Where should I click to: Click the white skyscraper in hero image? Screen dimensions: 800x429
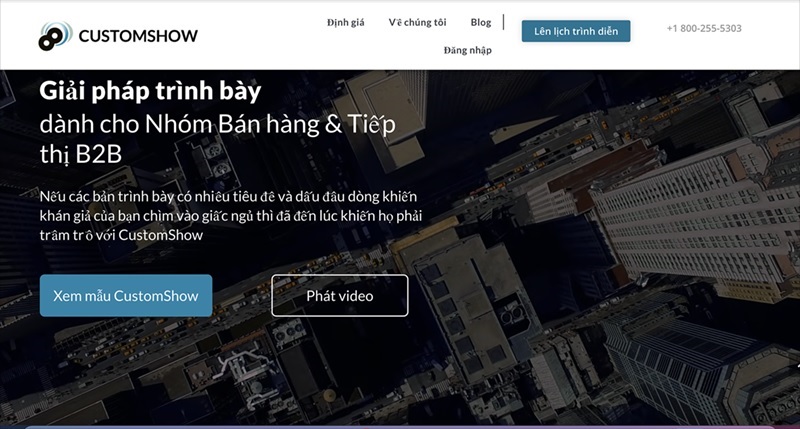coord(689,219)
